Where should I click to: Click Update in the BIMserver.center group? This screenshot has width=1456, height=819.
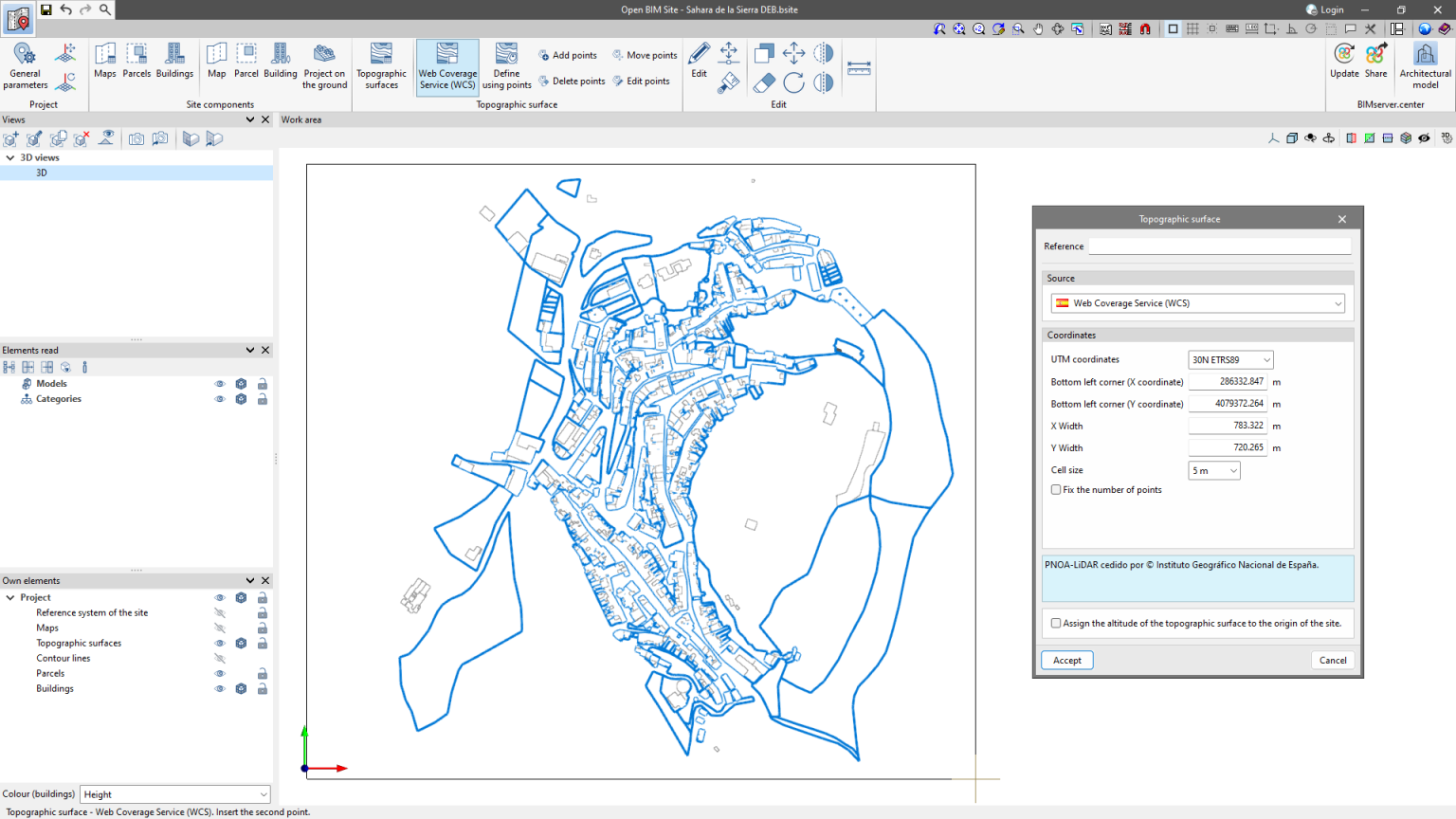coord(1344,63)
